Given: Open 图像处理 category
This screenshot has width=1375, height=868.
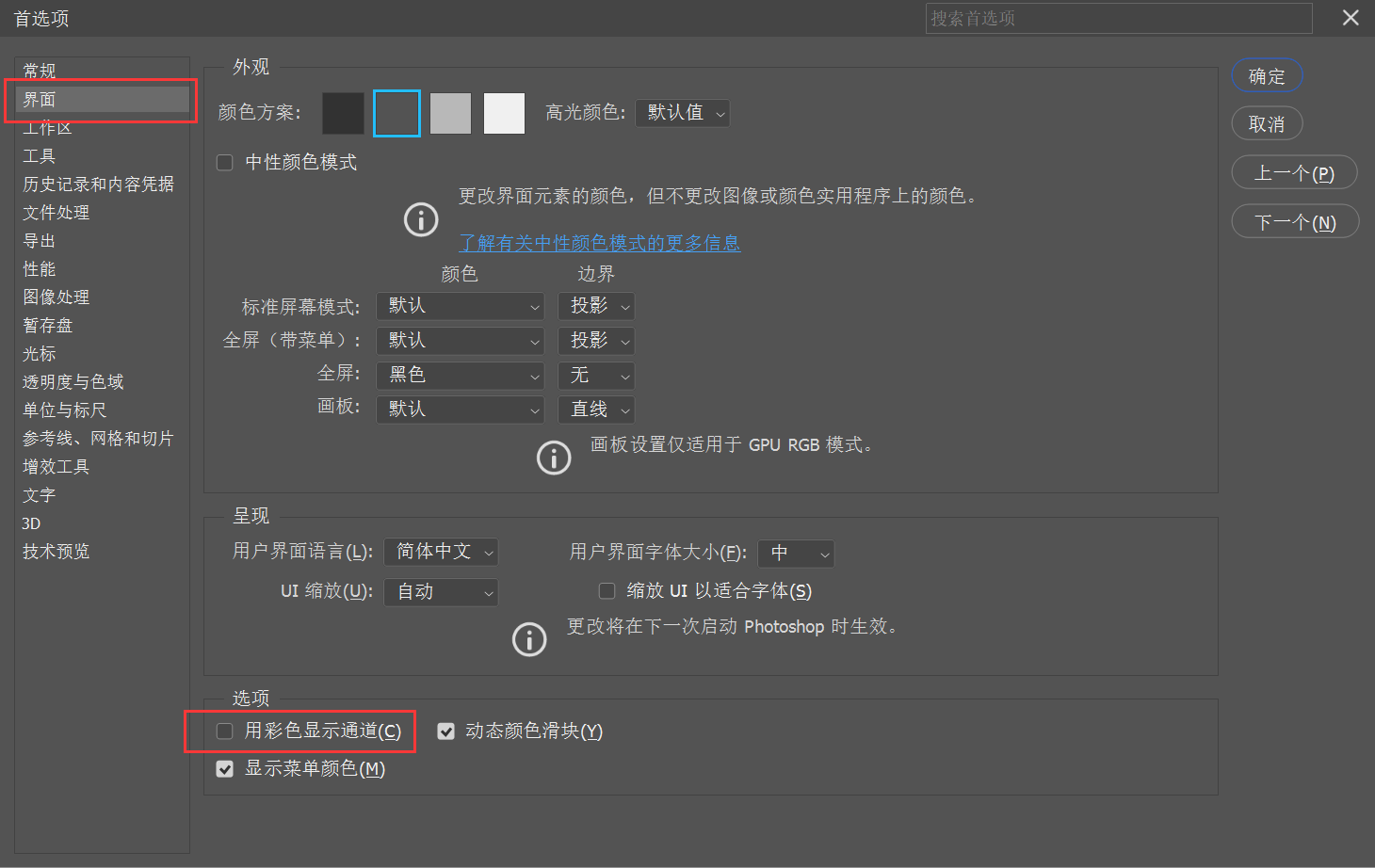Looking at the screenshot, I should [103, 297].
